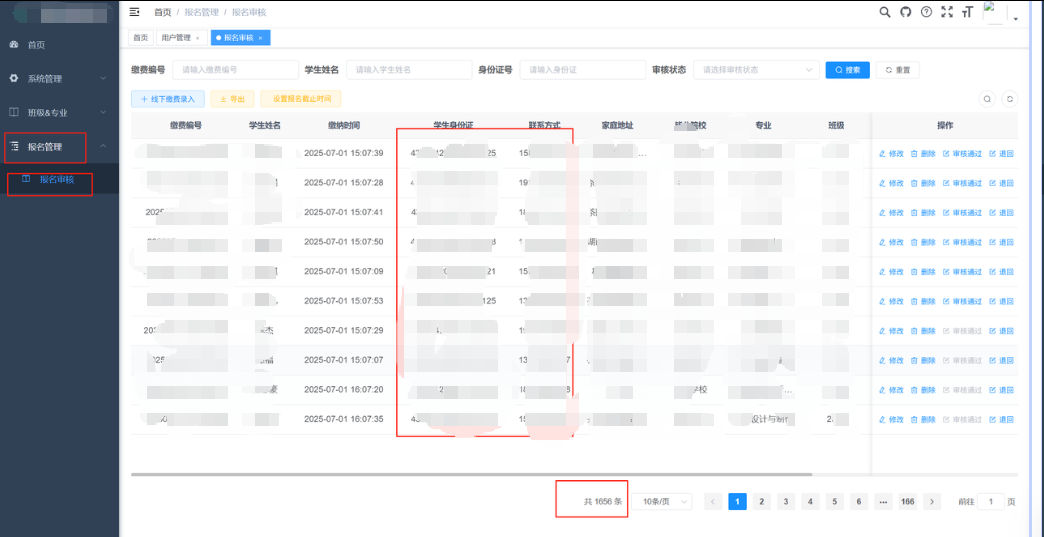This screenshot has width=1044, height=537.
Task: Click the table's horizontal scrollbar
Action: pyautogui.click(x=471, y=474)
